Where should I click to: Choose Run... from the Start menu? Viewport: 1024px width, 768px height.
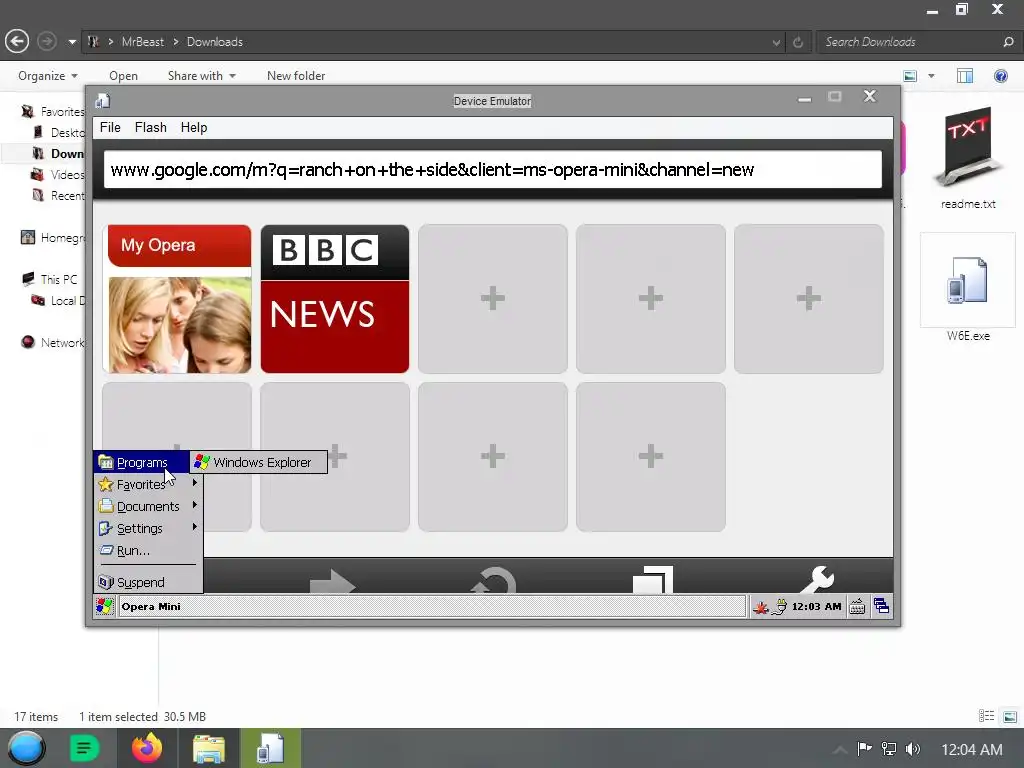[x=148, y=551]
